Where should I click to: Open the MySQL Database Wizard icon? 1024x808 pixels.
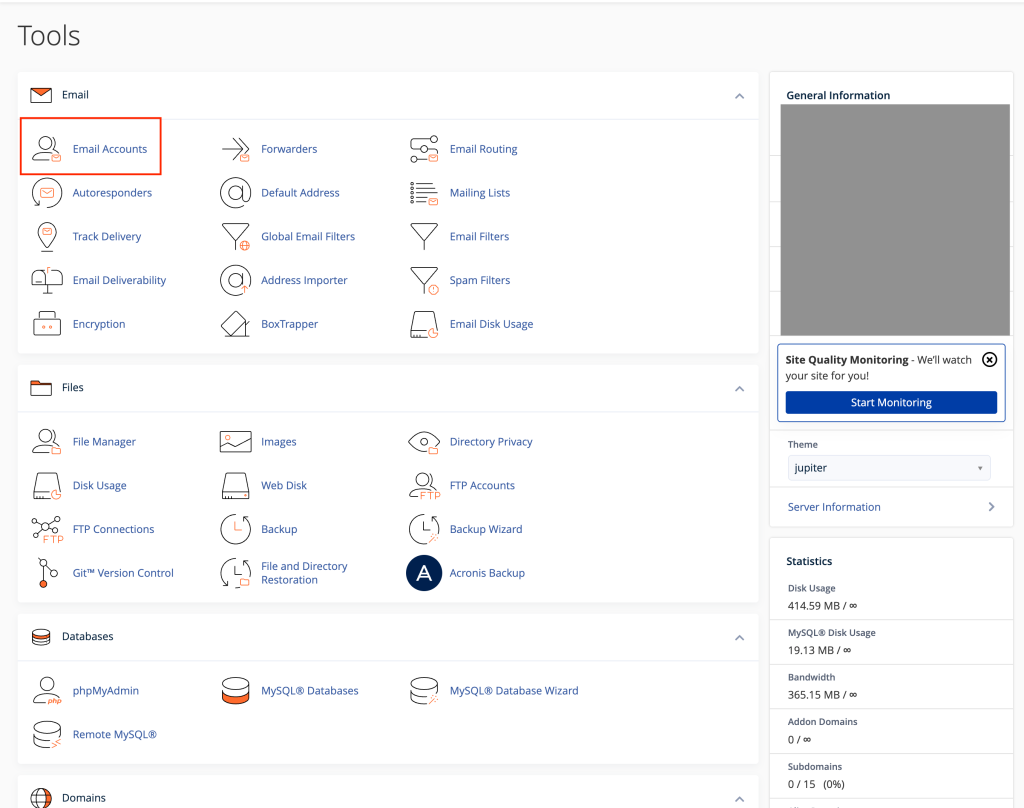coord(424,690)
